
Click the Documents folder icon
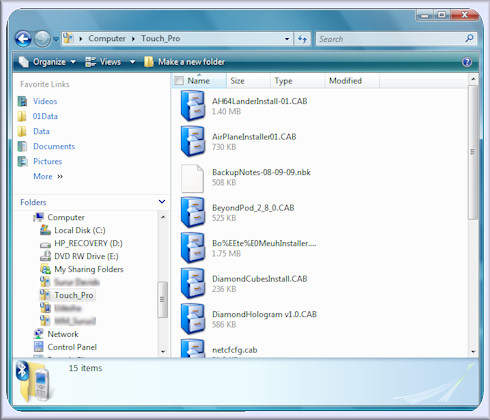point(22,146)
